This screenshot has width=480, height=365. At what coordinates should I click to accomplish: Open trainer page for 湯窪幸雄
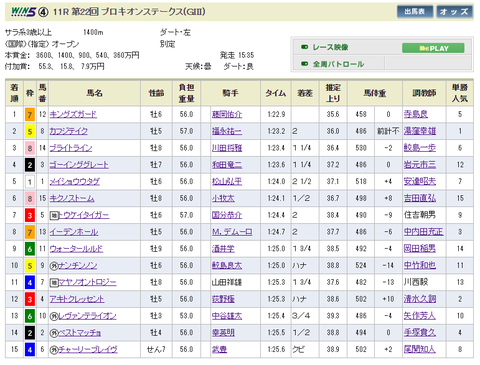(x=420, y=131)
